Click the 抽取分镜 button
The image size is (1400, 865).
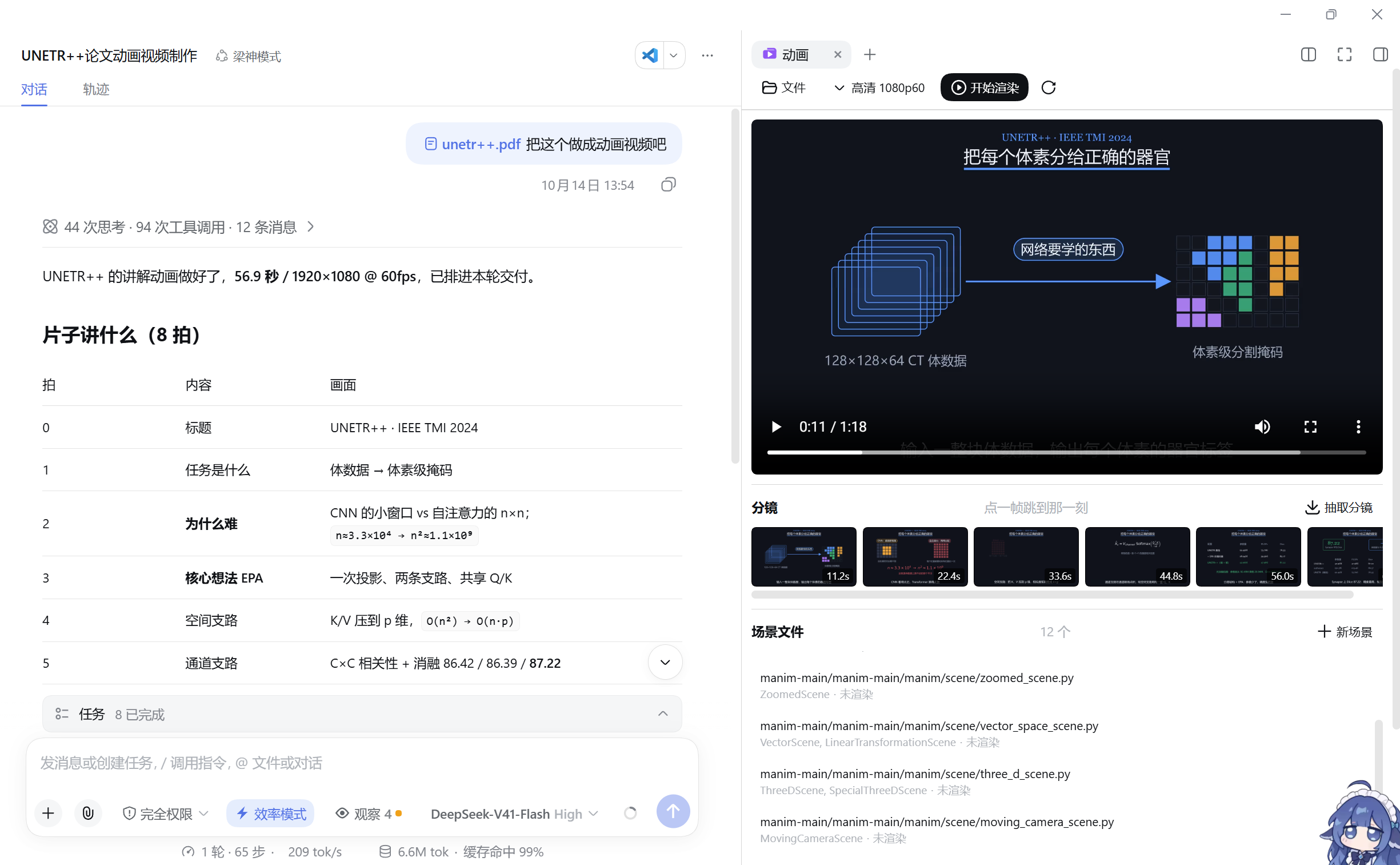pyautogui.click(x=1338, y=508)
